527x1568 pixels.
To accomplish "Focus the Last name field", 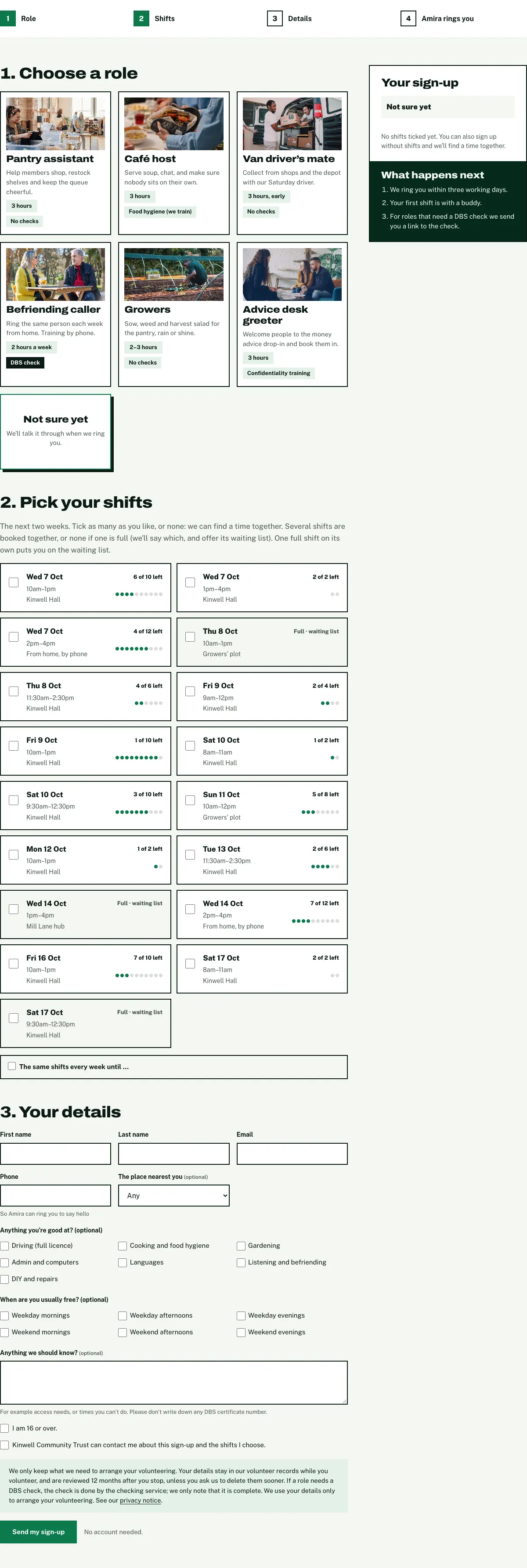I will tap(173, 1153).
